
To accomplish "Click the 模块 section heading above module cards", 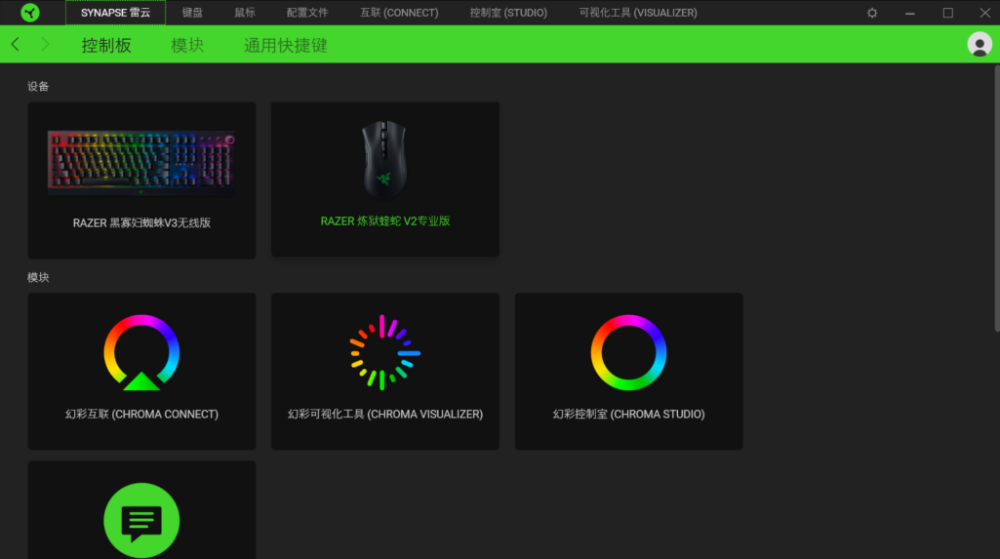I will 38,277.
